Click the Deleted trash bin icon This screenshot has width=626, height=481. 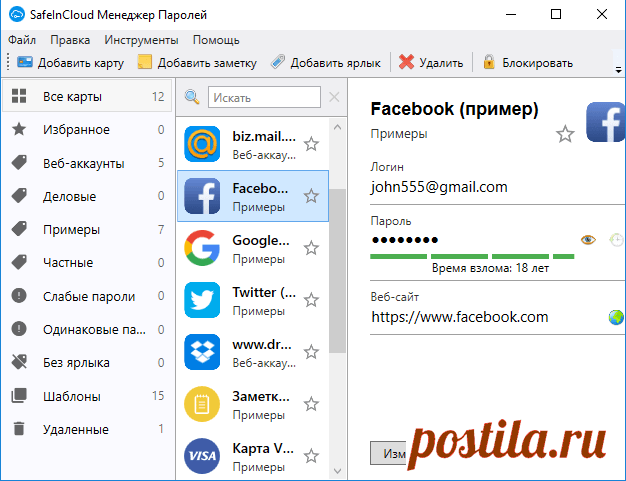[19, 428]
